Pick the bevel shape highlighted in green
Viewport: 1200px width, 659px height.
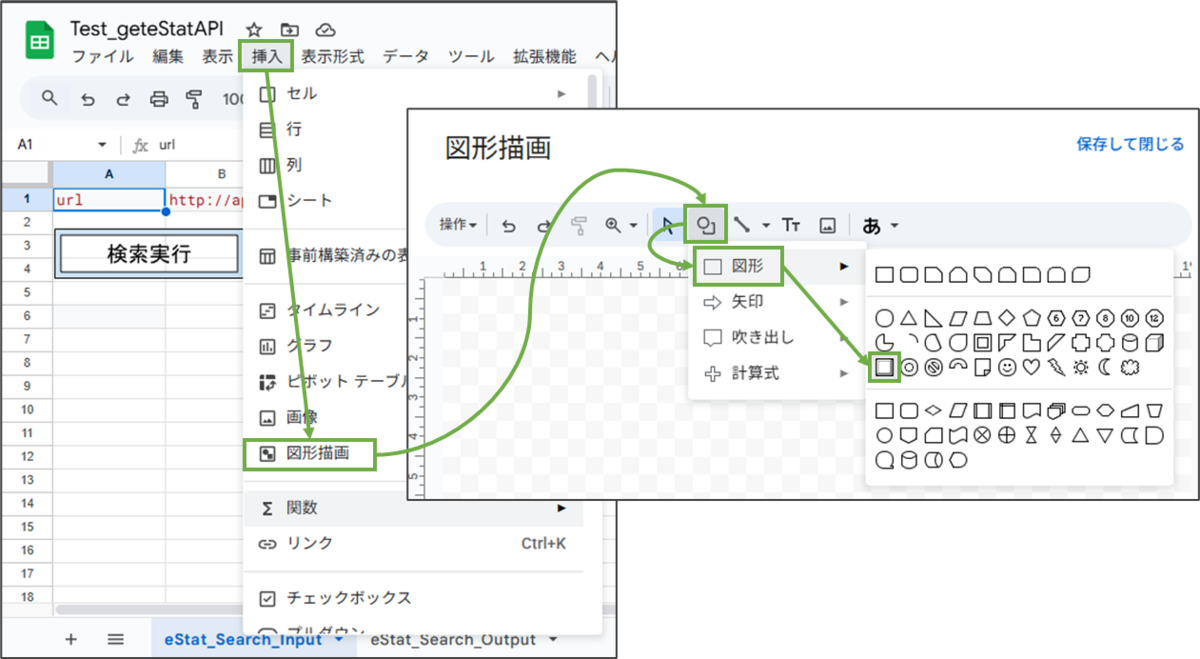point(884,367)
